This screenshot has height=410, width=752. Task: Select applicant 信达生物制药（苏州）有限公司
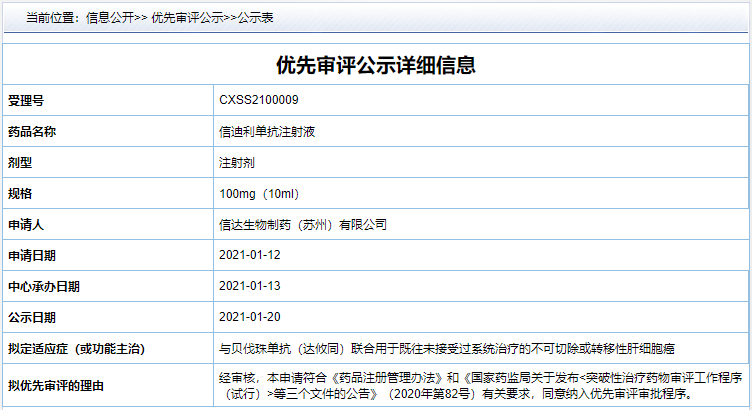pyautogui.click(x=303, y=224)
